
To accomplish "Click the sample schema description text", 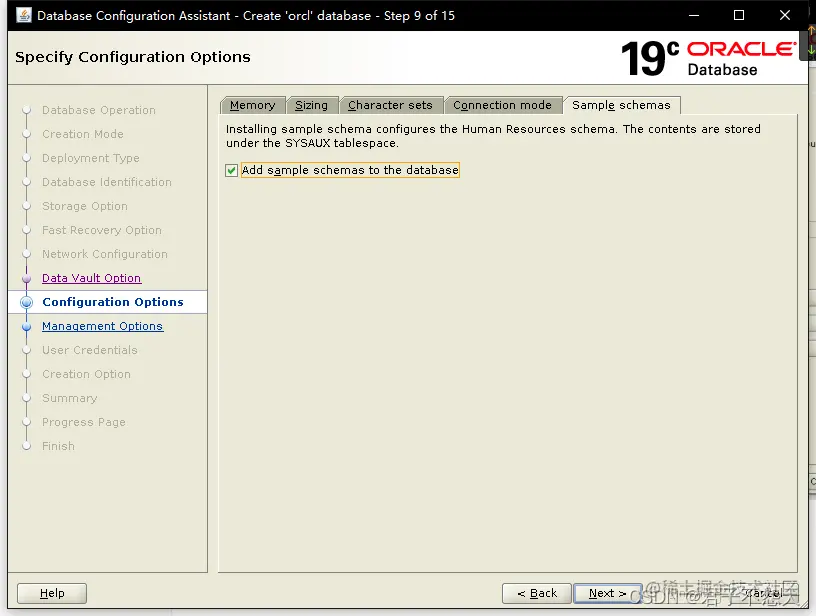I will click(493, 136).
